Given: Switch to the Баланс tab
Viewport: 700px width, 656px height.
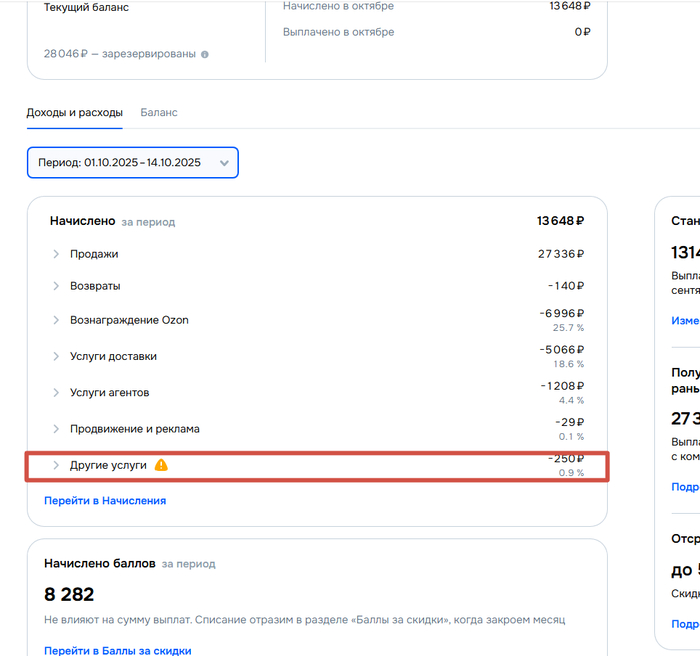Looking at the screenshot, I should tap(159, 112).
